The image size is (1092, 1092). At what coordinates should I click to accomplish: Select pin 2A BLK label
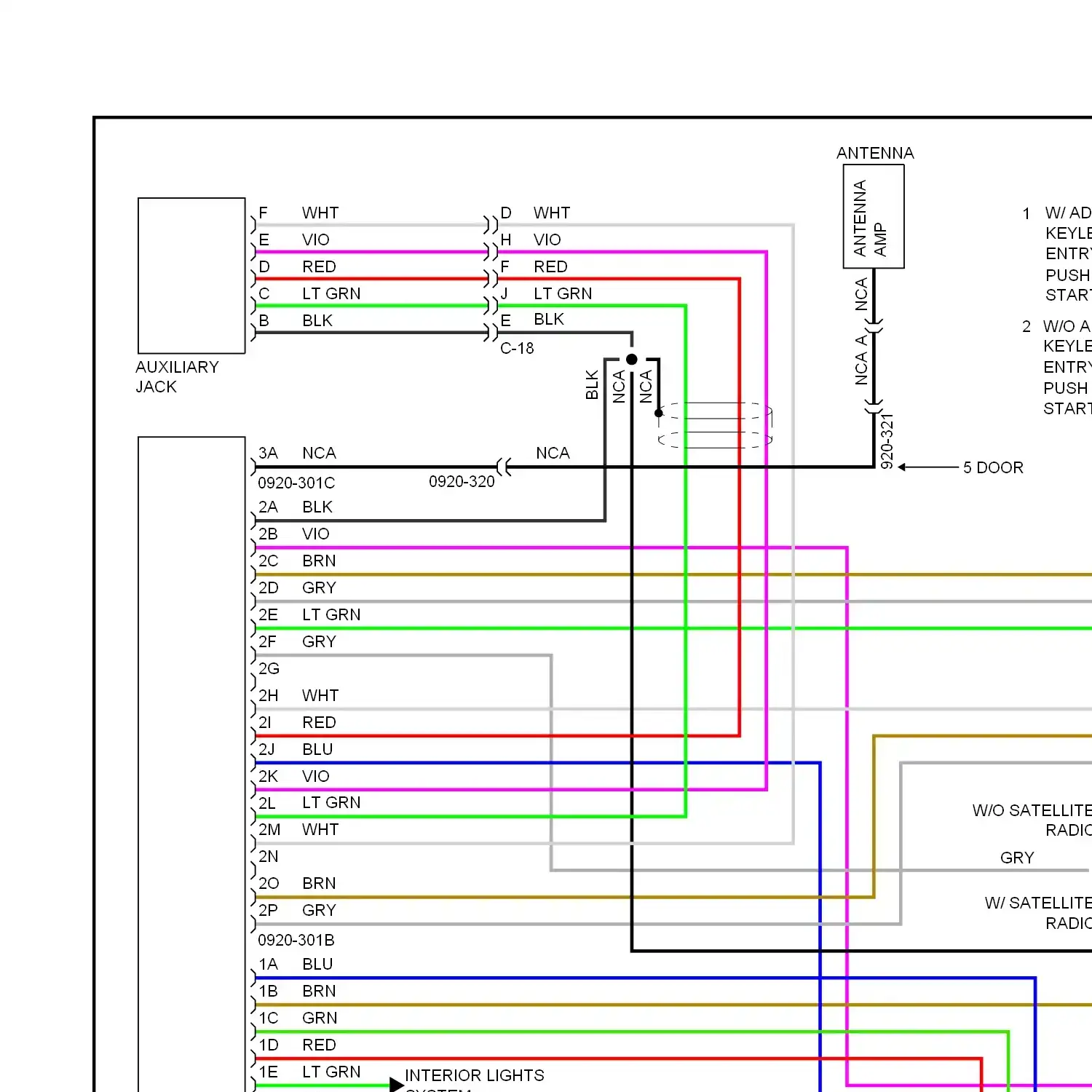tap(296, 507)
